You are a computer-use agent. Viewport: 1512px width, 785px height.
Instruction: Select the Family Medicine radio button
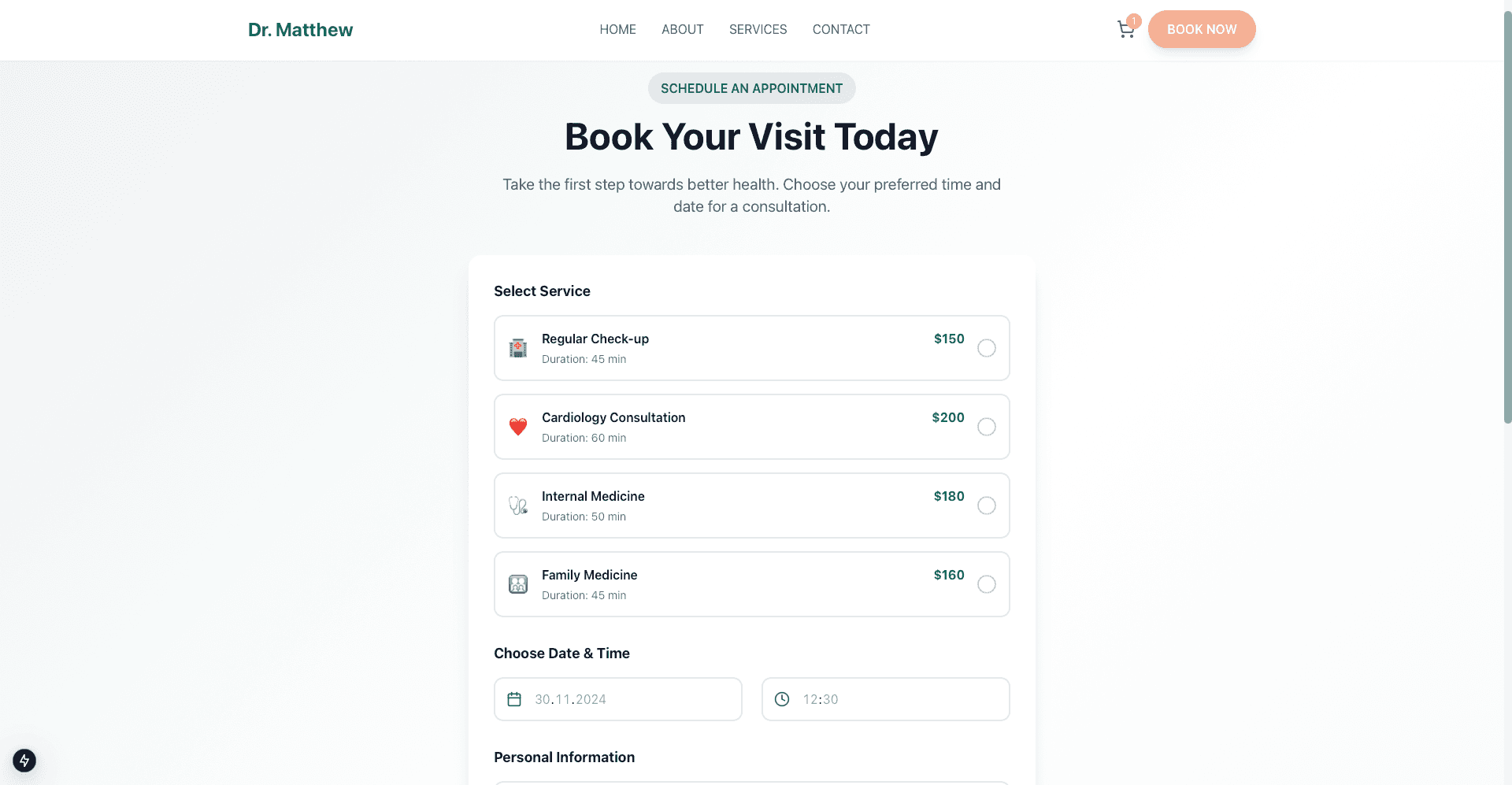coord(987,584)
